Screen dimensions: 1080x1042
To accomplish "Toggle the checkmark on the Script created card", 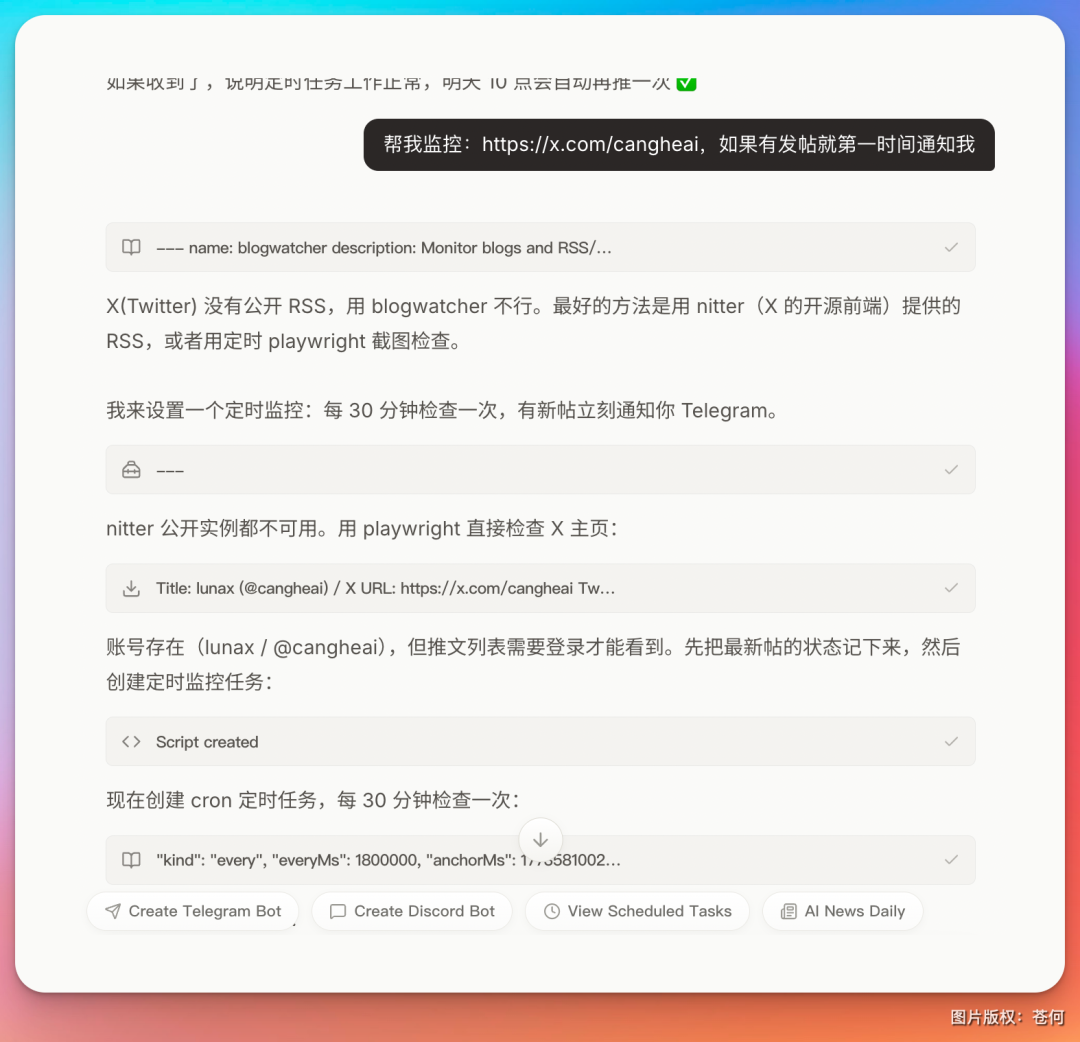I will click(951, 741).
